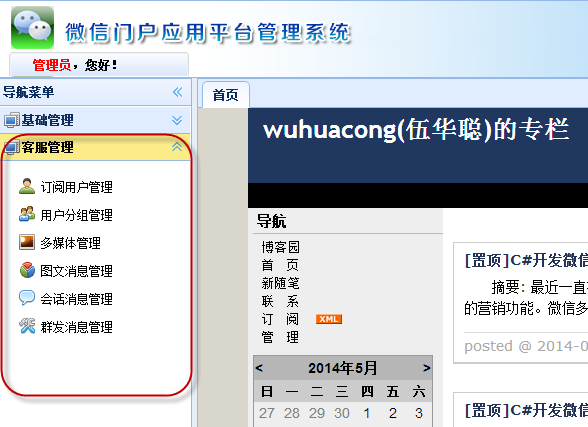Go to next month in calendar
The width and height of the screenshot is (588, 427).
[x=426, y=368]
